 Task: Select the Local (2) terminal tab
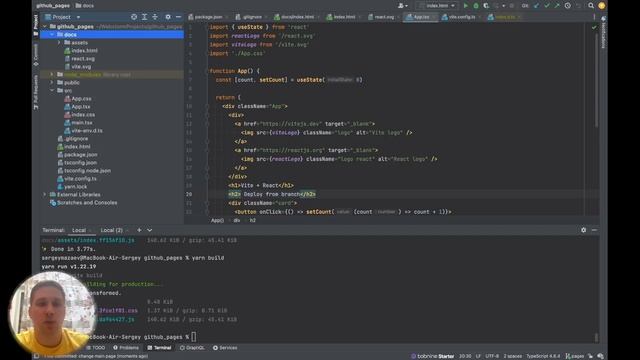click(x=111, y=230)
